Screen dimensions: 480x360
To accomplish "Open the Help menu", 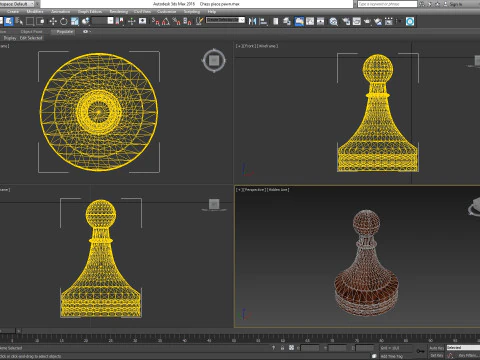I will (x=212, y=11).
